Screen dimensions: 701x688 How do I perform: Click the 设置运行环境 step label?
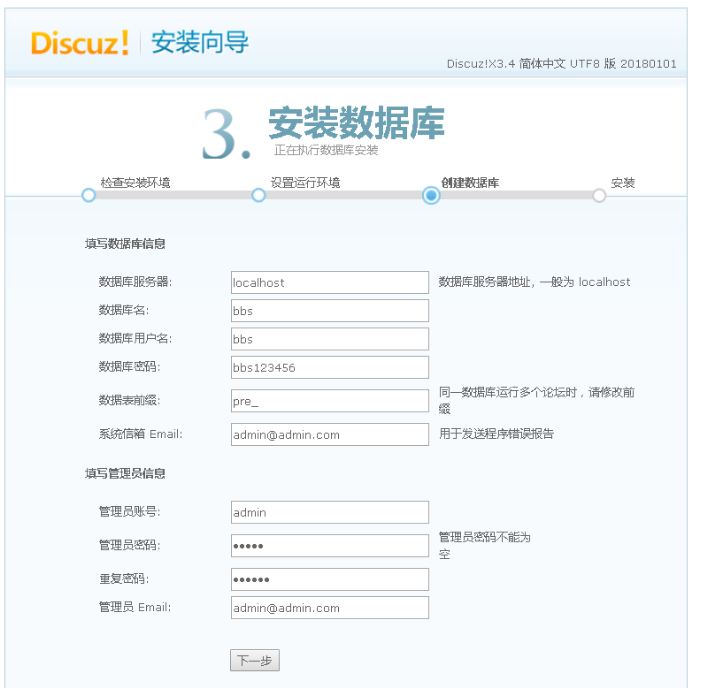coord(305,182)
